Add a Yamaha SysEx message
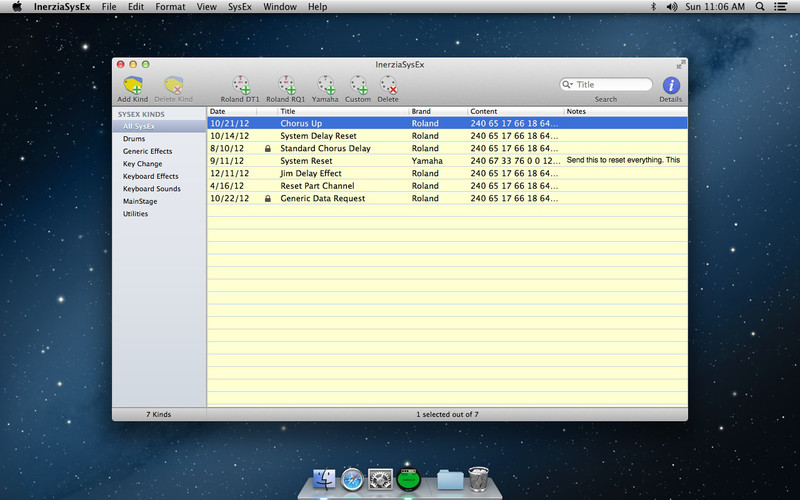 tap(326, 85)
